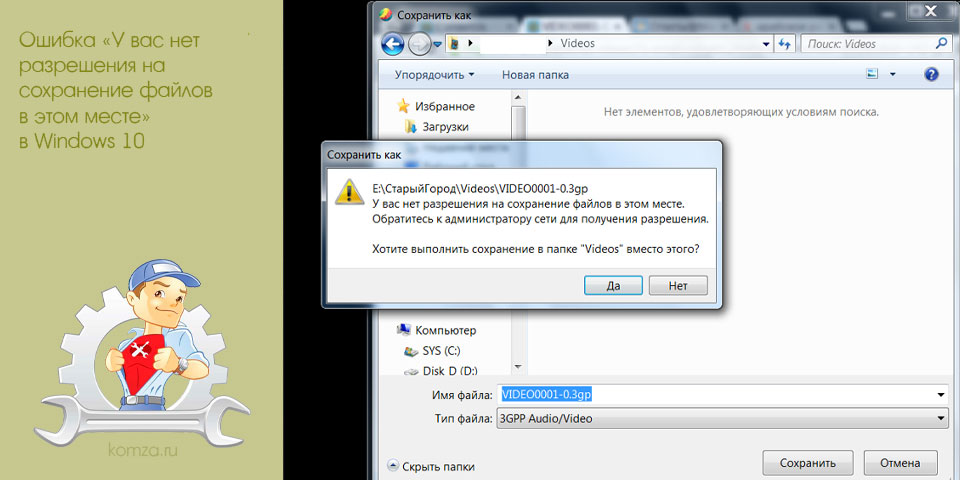Select the SYS (C:) drive
The image size is (960, 480).
[x=441, y=351]
